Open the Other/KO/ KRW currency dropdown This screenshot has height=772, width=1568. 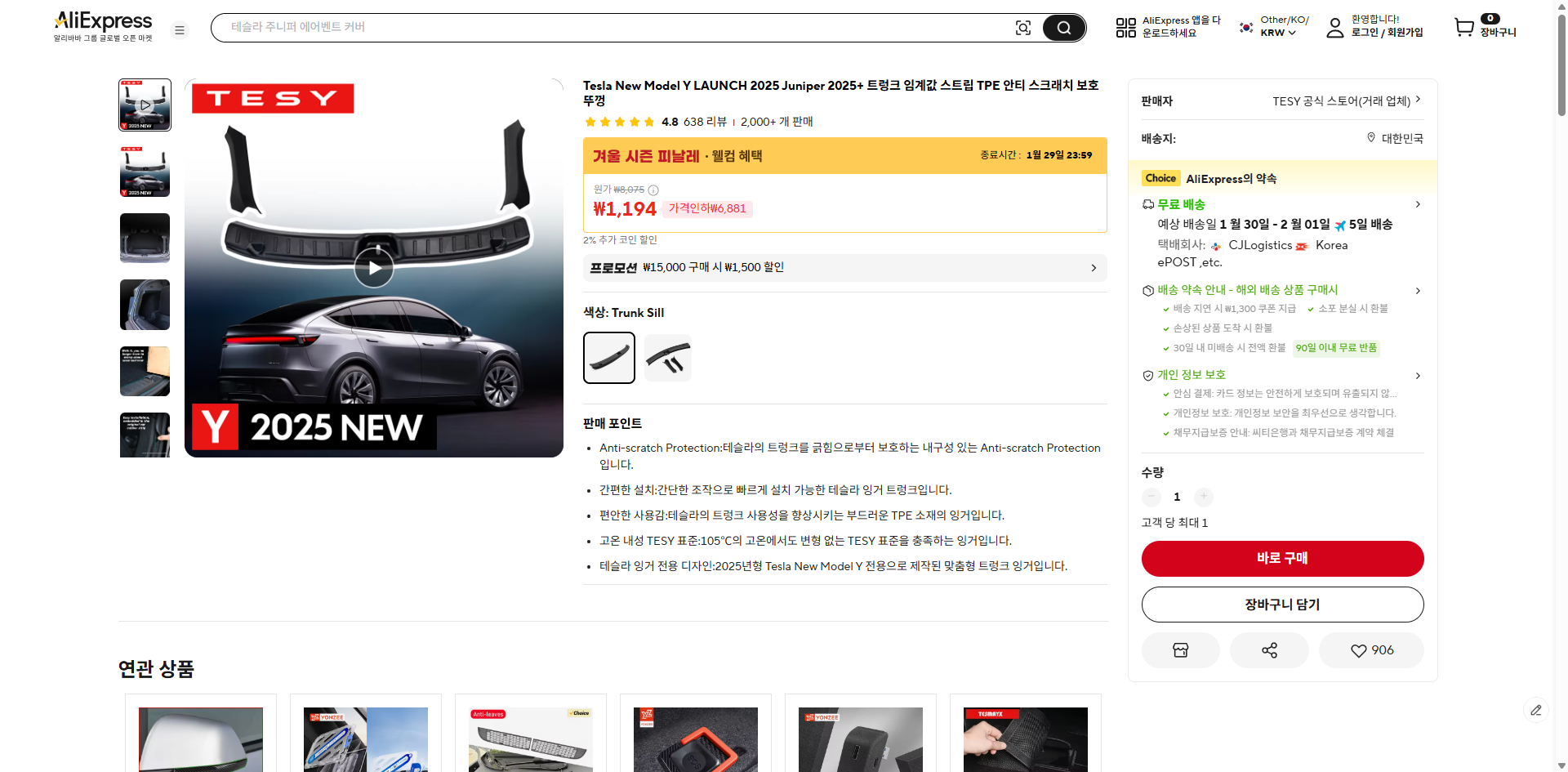click(1283, 27)
